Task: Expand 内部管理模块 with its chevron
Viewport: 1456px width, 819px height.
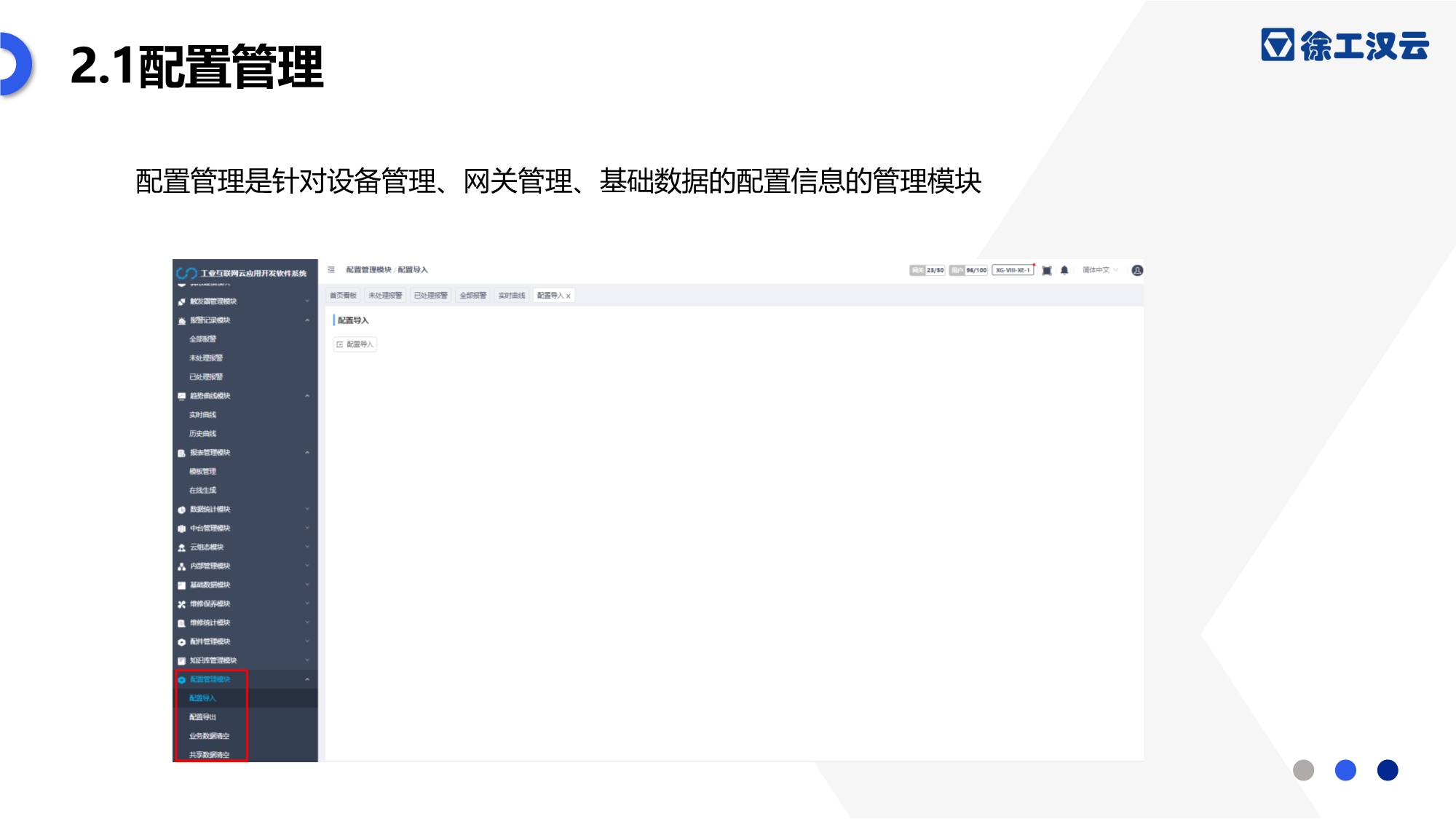Action: click(307, 566)
